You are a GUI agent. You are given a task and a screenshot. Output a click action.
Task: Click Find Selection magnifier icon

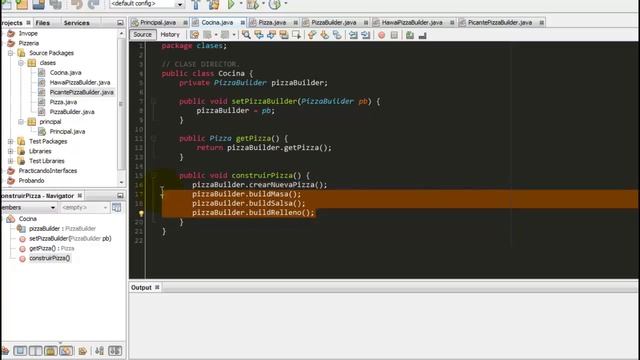[246, 35]
